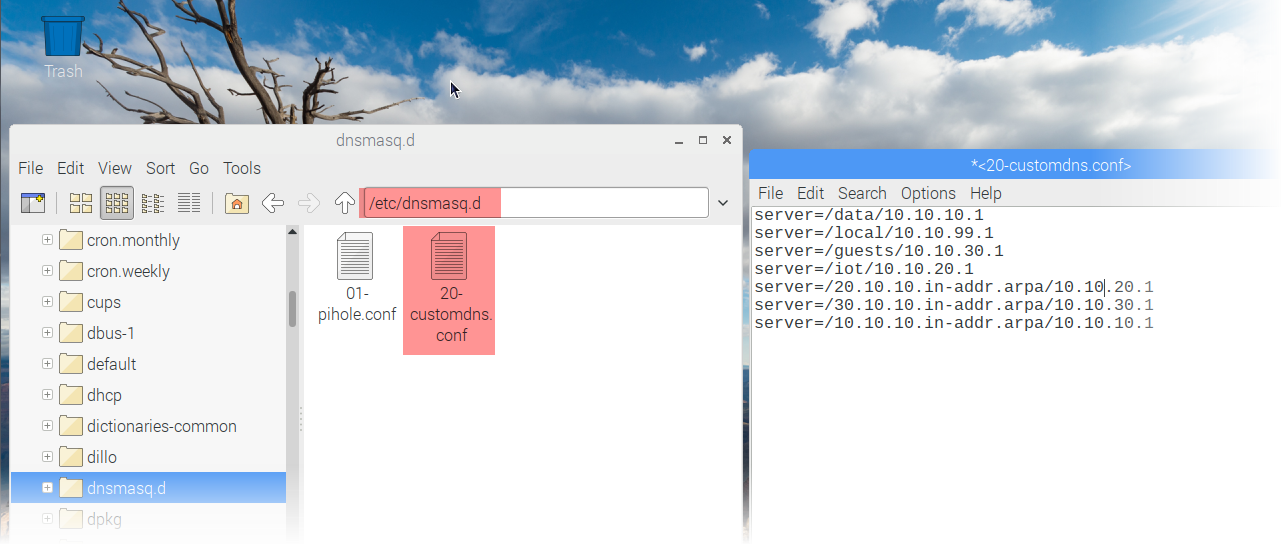Select the 01-pihole.conf file
Screen dimensions: 1282x545
click(358, 276)
